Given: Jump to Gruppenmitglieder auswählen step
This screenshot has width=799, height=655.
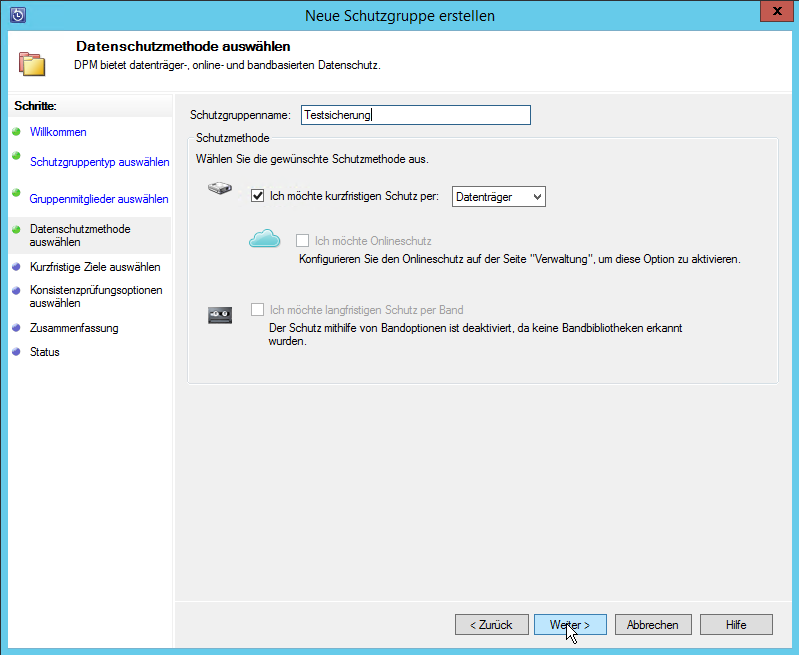Looking at the screenshot, I should (99, 199).
